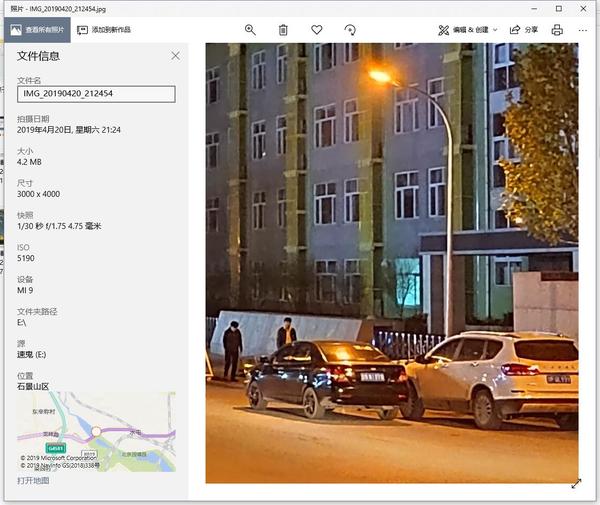Screen dimensions: 600x505
Task: Click 添加到新作品 add to creation
Action: 104,30
